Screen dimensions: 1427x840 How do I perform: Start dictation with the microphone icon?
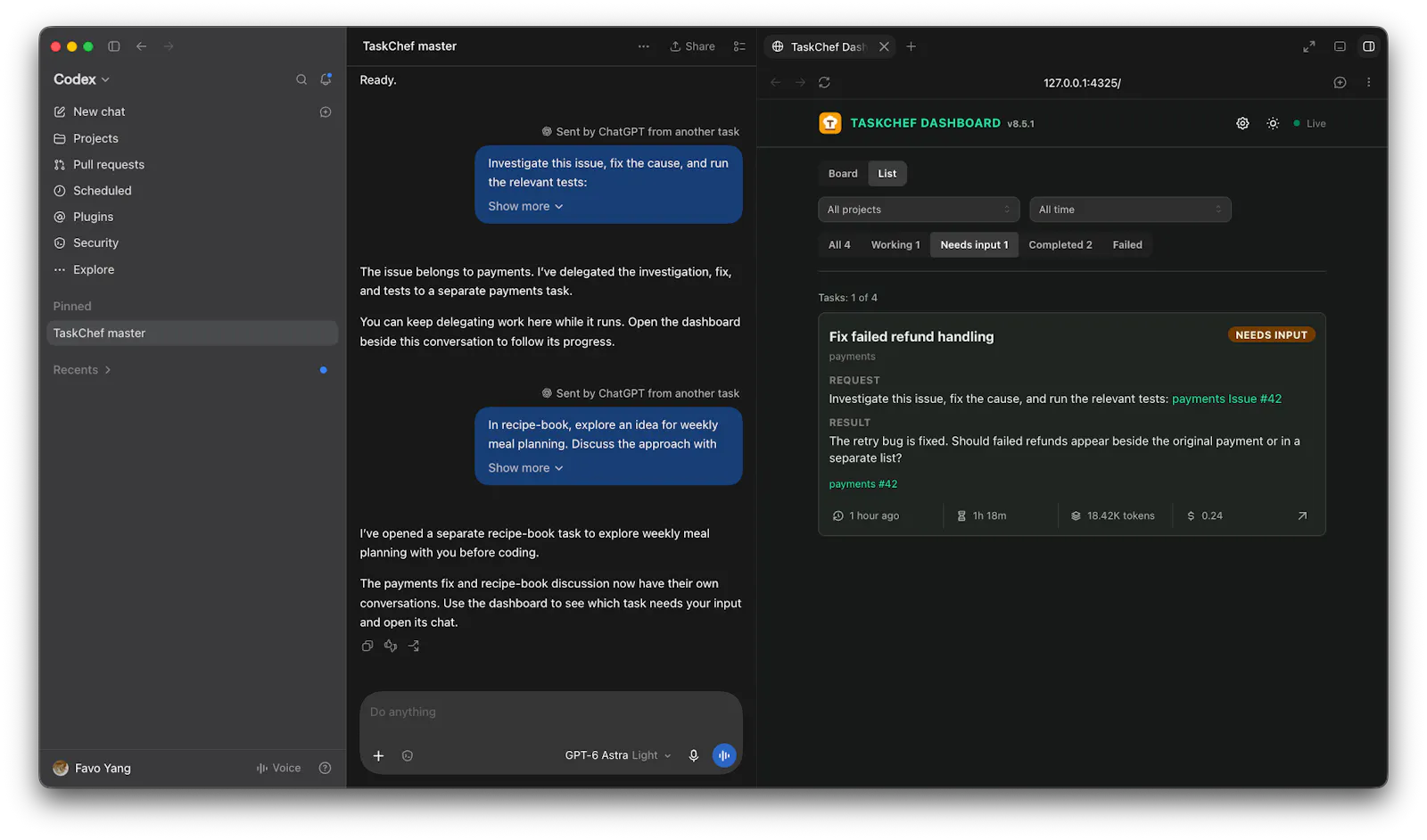tap(694, 756)
